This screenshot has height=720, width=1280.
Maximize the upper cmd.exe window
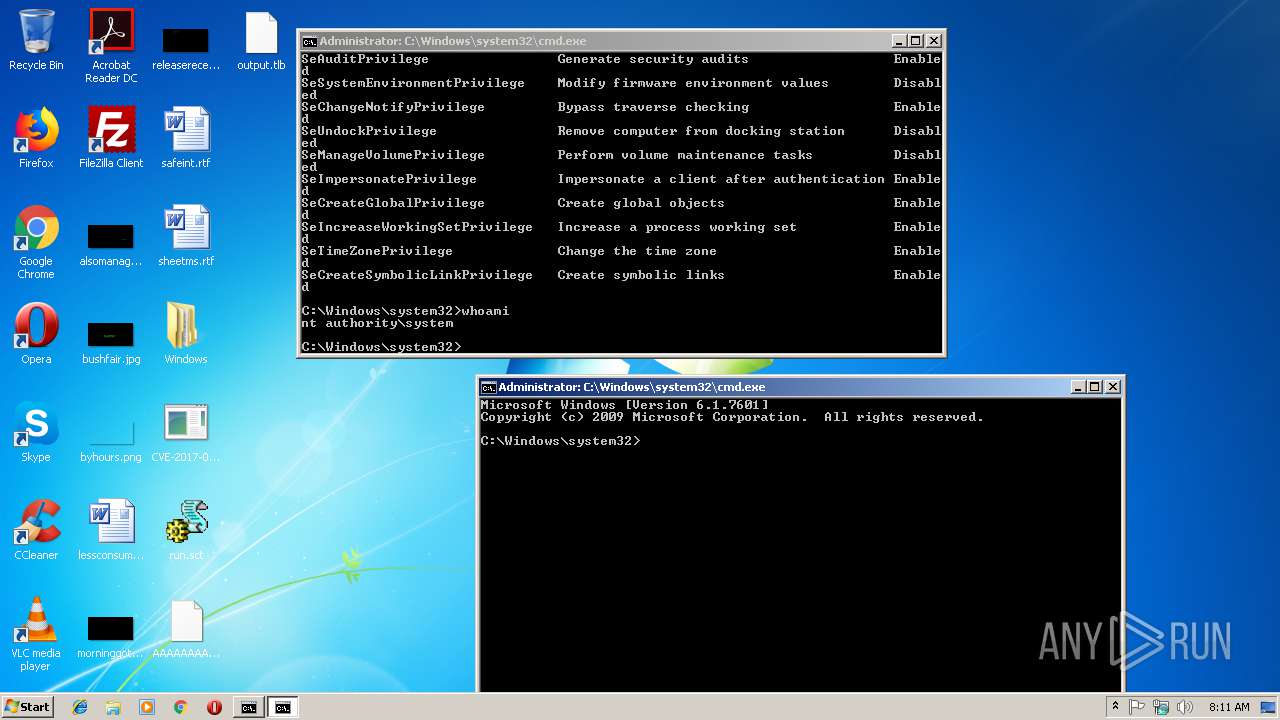[915, 41]
